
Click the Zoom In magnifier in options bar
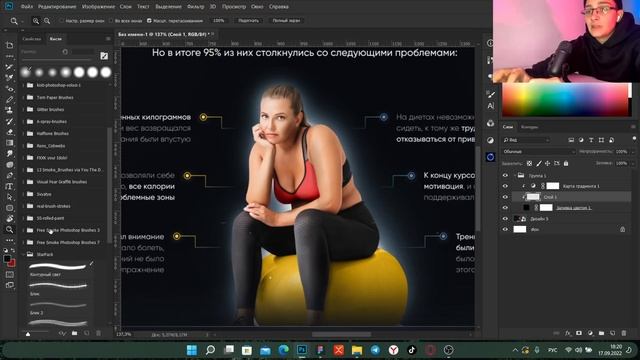(36, 20)
